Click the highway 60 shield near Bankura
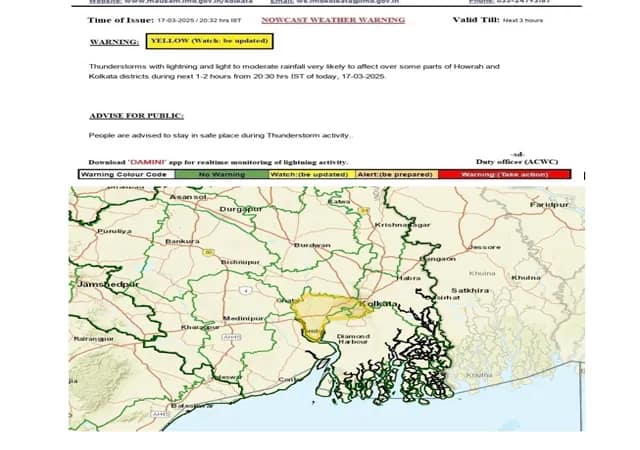 (x=208, y=253)
